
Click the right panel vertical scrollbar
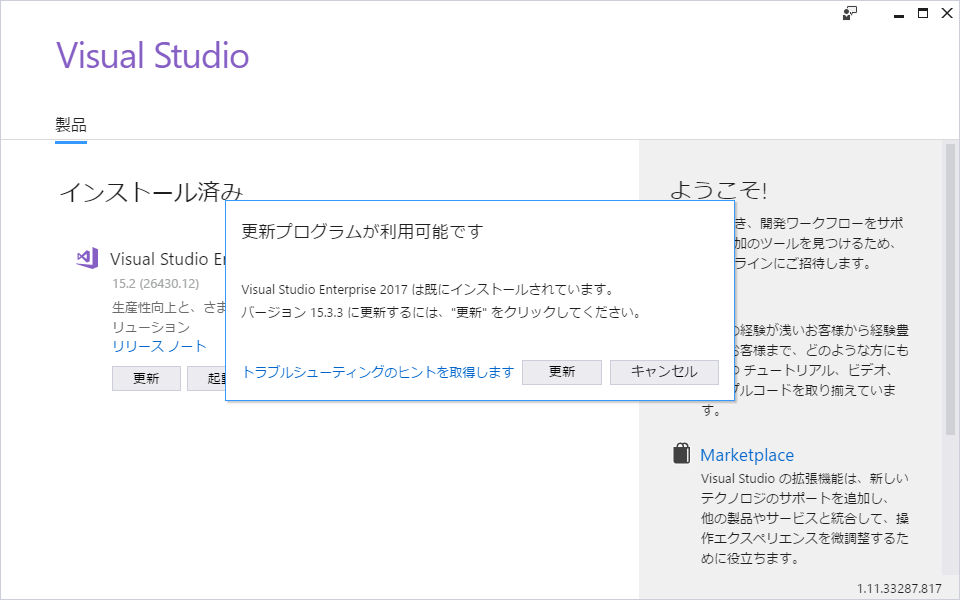coord(950,288)
